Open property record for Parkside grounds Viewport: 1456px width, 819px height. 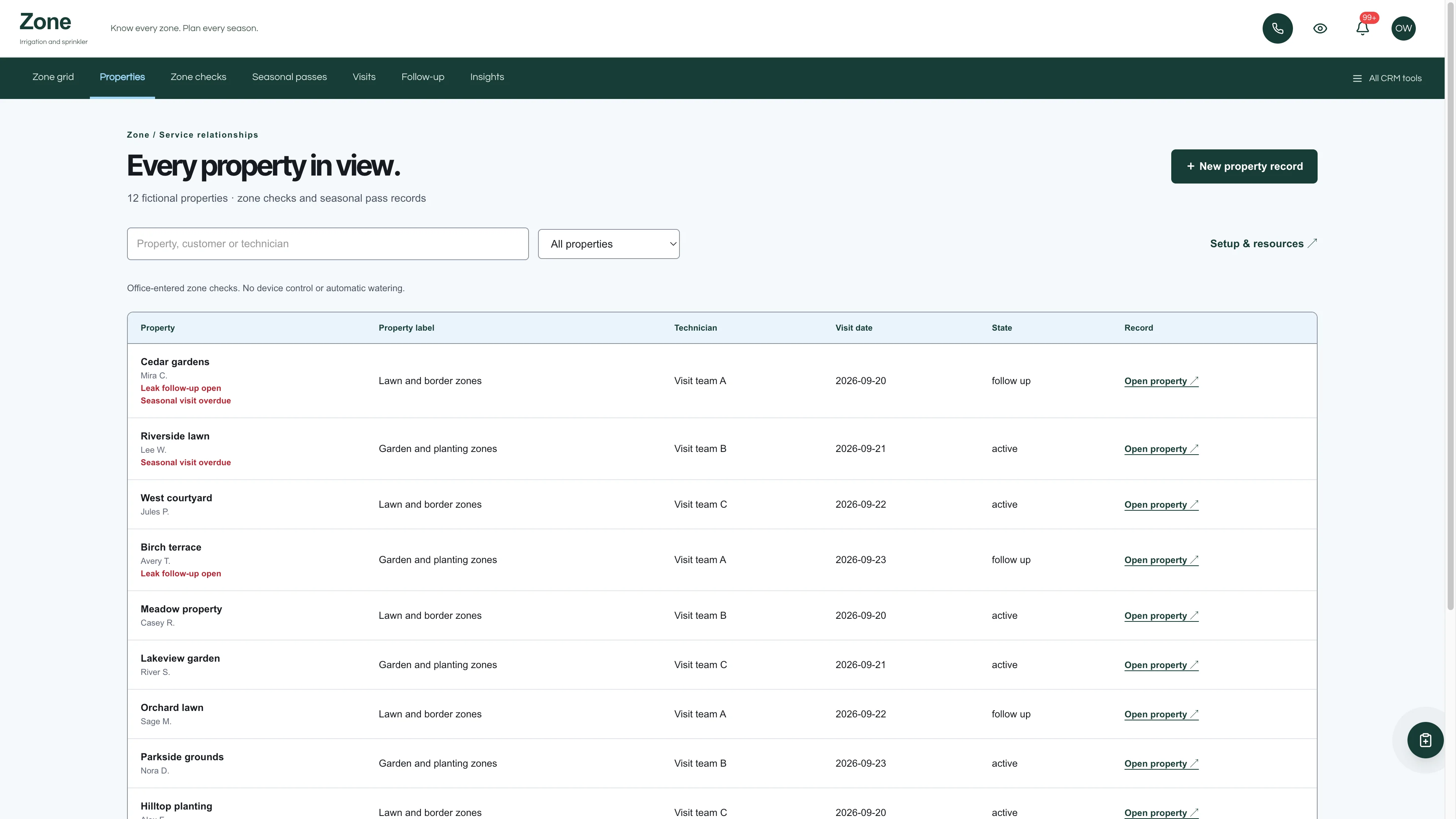coord(1161,764)
